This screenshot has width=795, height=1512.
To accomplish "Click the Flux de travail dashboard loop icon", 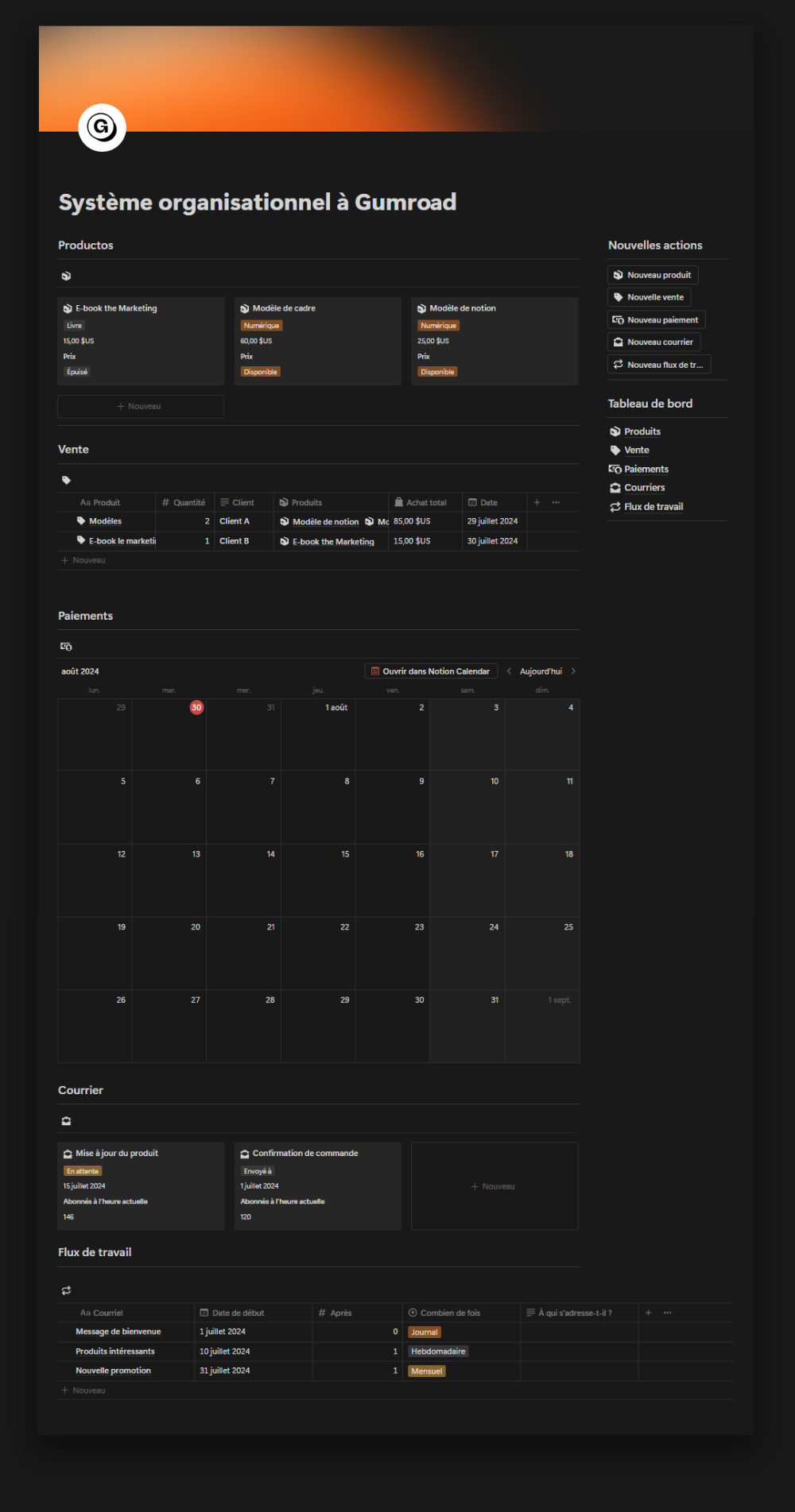I will 615,507.
